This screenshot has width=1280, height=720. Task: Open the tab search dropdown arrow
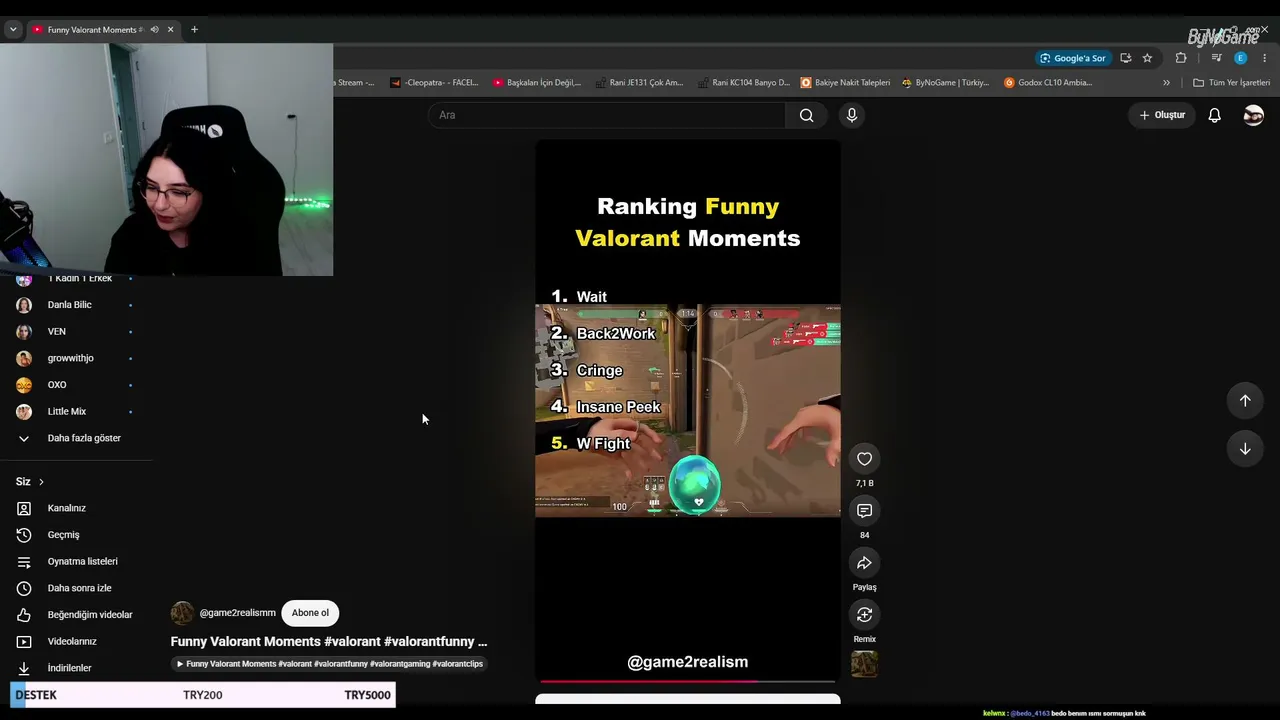click(13, 30)
